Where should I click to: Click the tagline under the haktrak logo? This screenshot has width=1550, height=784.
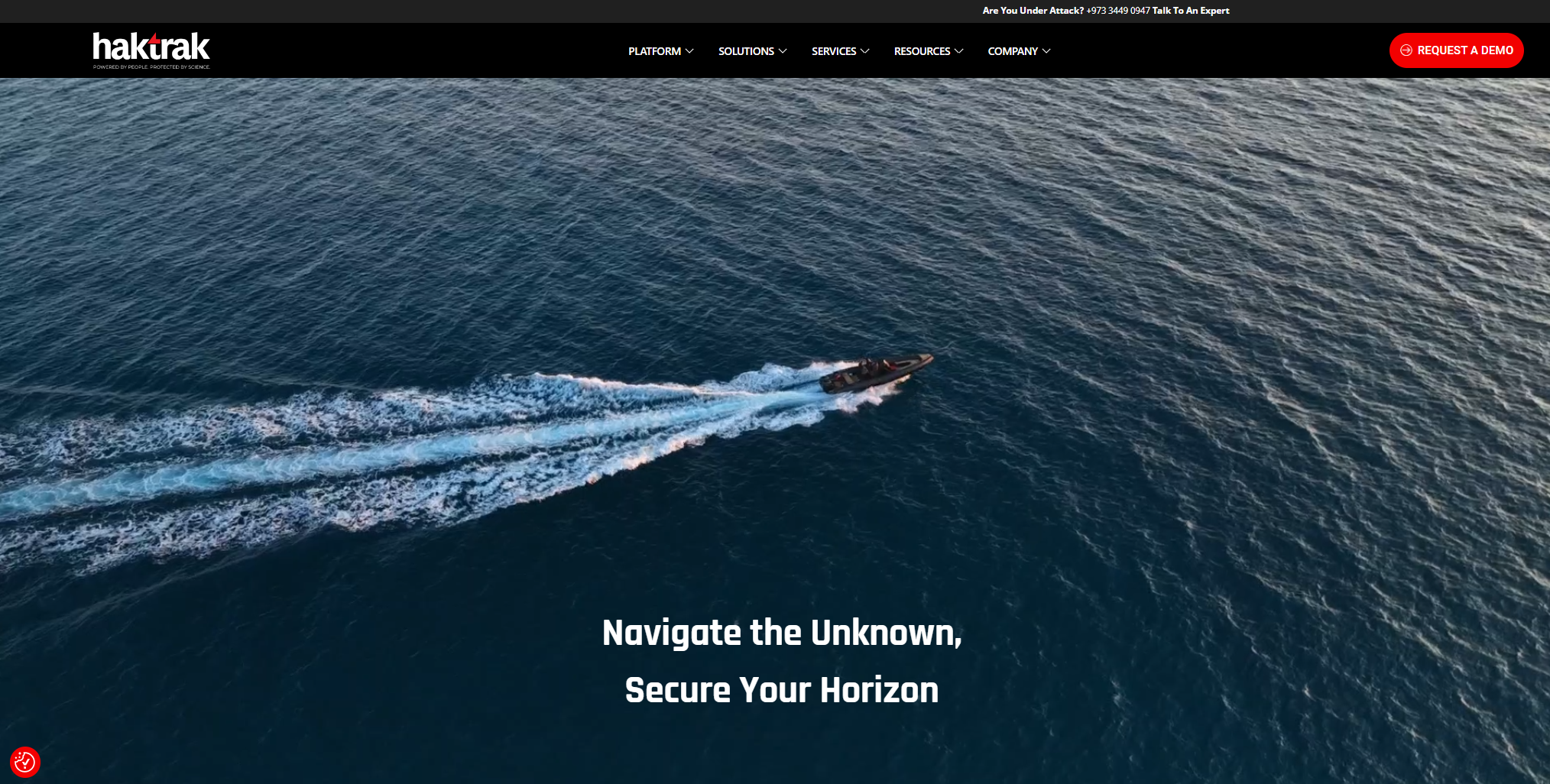pos(150,67)
